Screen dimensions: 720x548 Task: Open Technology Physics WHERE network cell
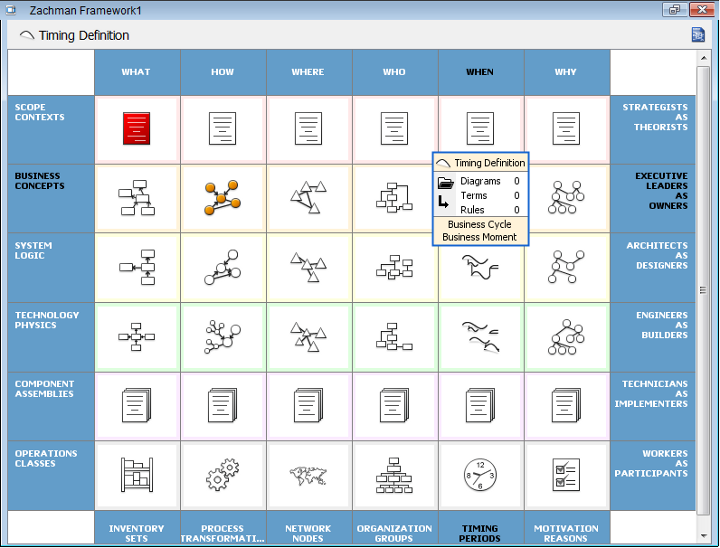308,337
